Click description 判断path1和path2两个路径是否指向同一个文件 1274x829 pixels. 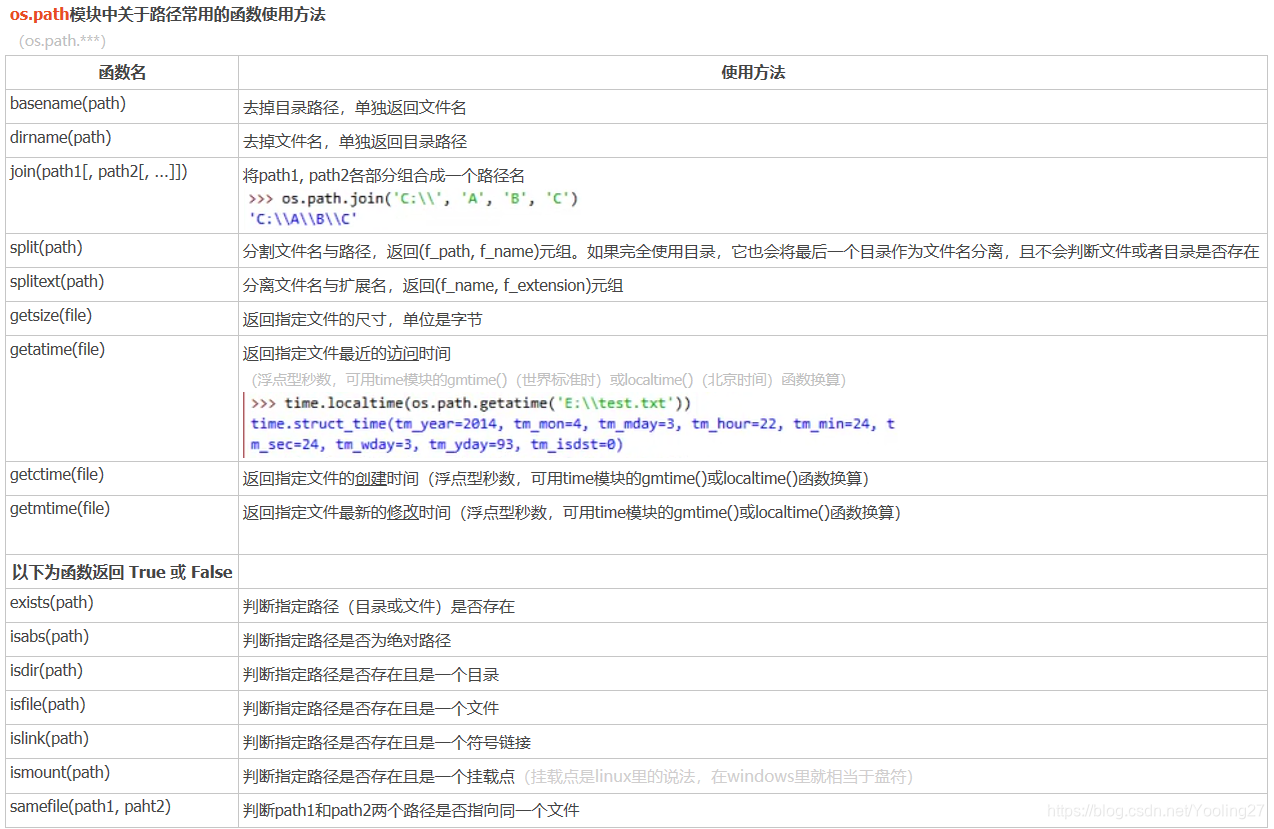click(x=411, y=810)
